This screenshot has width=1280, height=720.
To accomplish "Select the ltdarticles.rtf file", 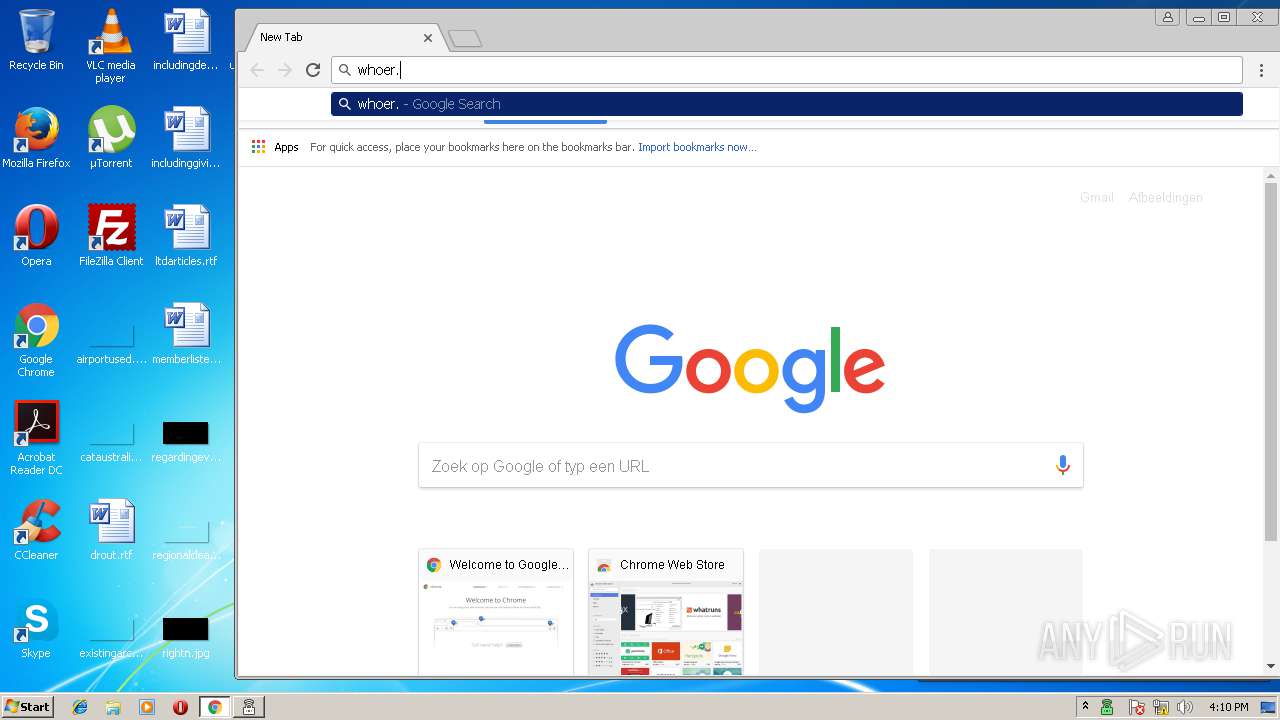I will click(x=186, y=236).
